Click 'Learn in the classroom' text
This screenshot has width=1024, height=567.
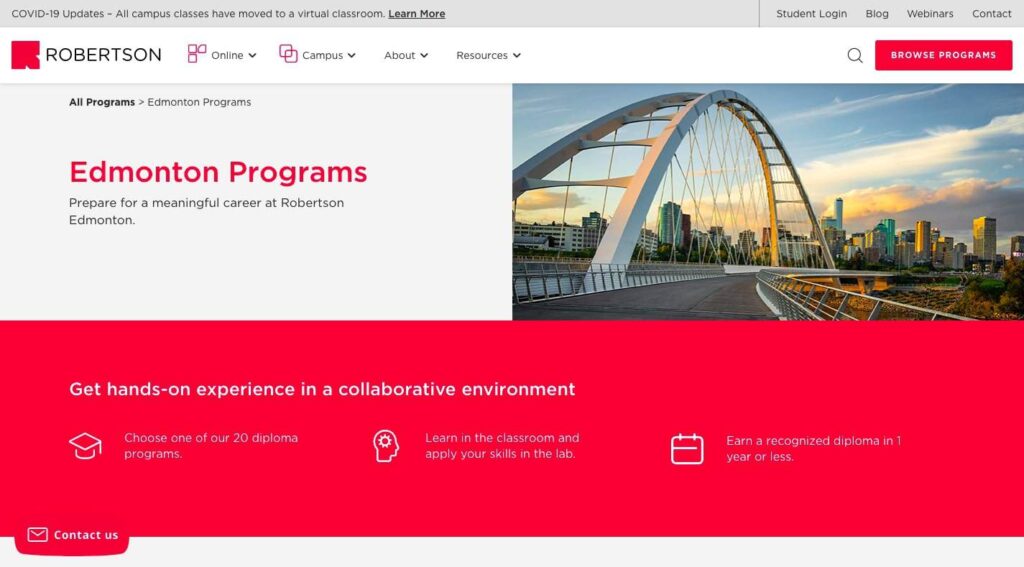click(502, 446)
